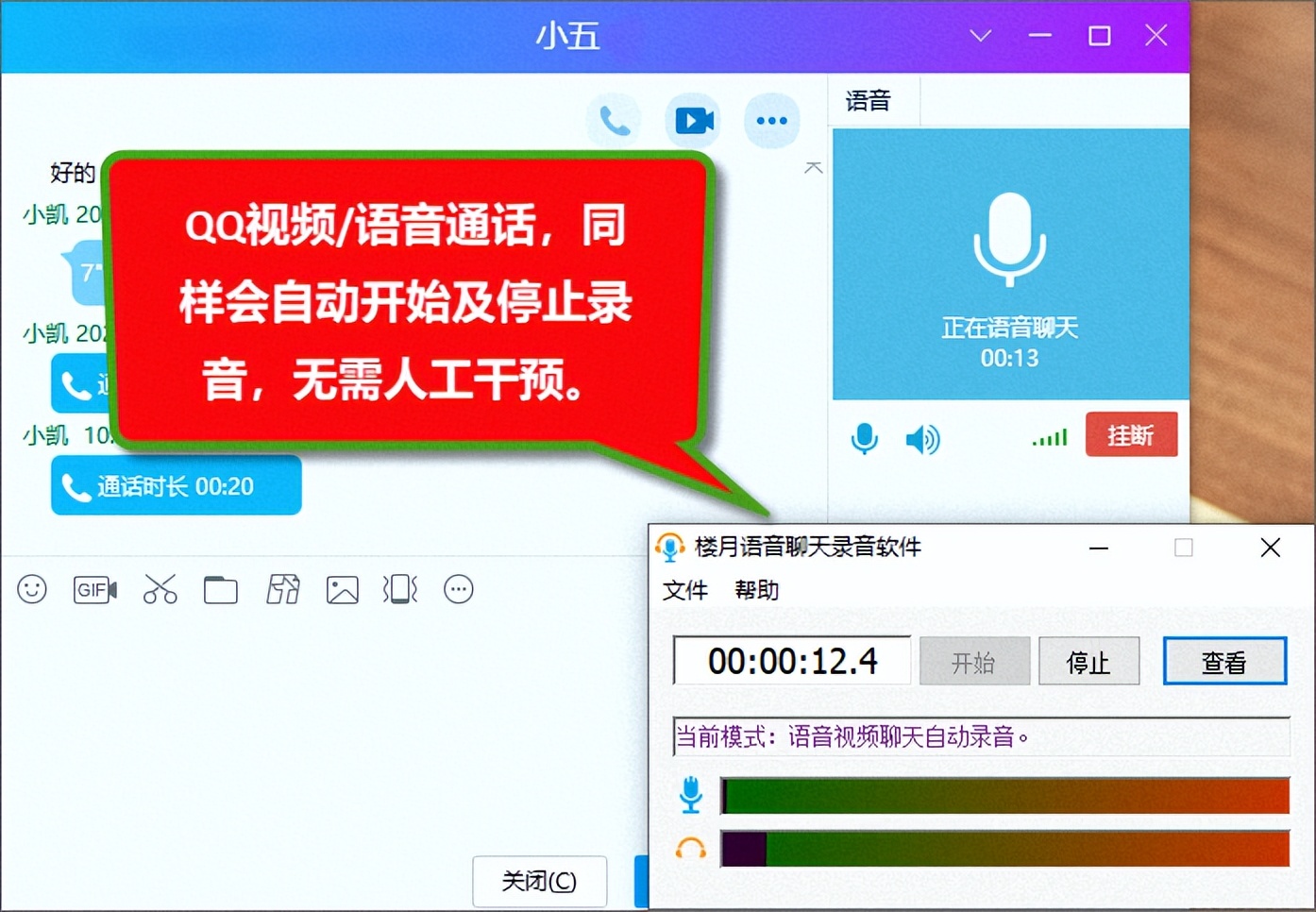This screenshot has height=912, width=1316.
Task: Mute the microphone in the voice panel
Action: coord(864,438)
